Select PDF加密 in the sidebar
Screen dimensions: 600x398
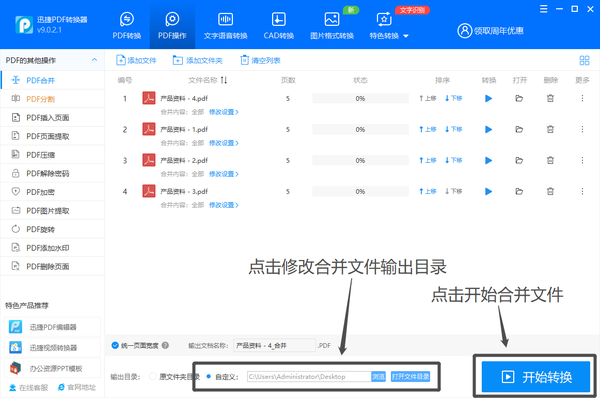click(52, 192)
